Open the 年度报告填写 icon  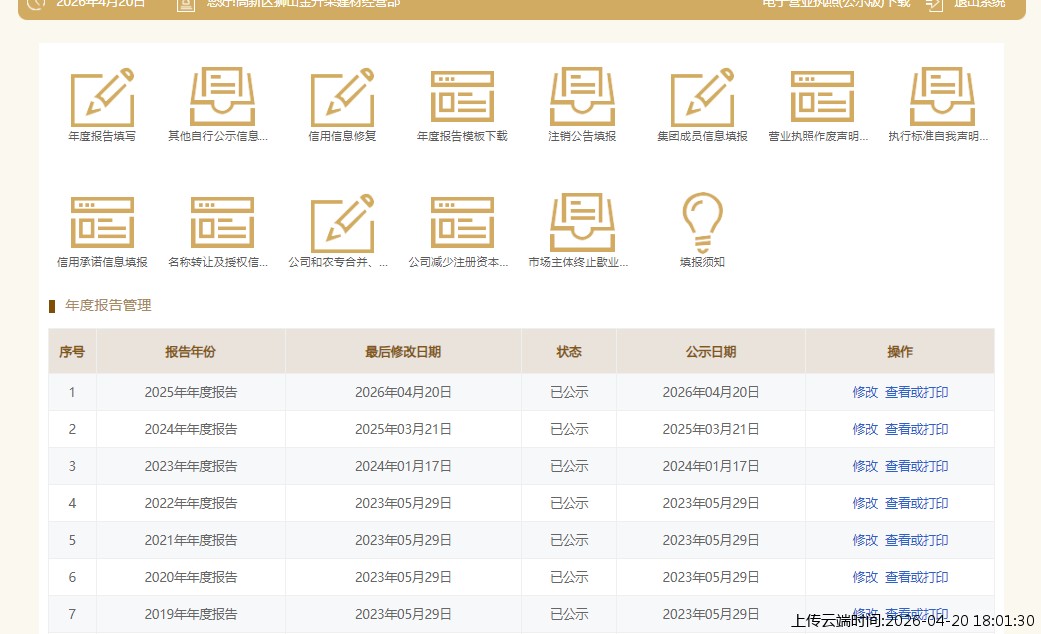pyautogui.click(x=102, y=98)
